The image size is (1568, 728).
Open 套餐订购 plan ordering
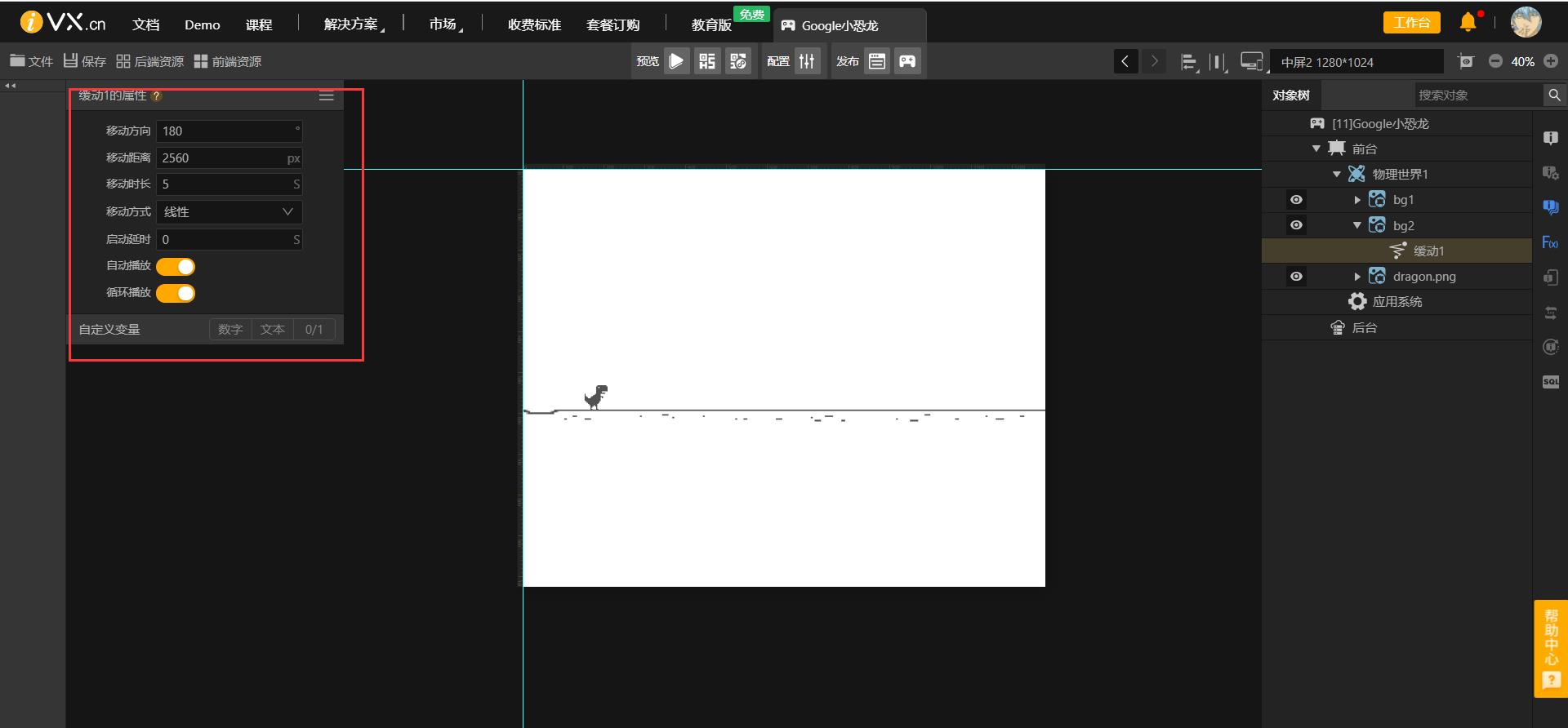point(612,24)
